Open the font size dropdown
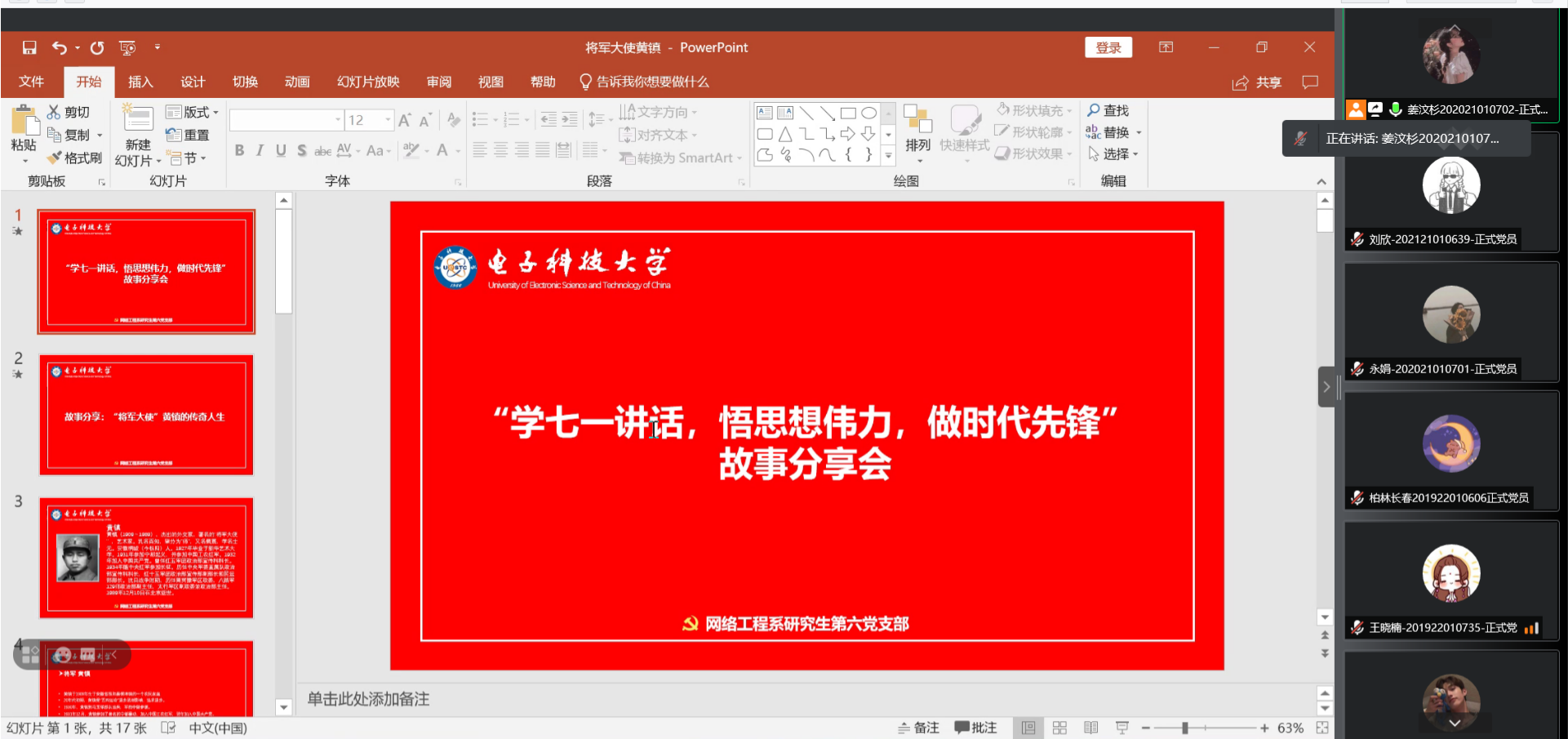The height and width of the screenshot is (739, 1568). click(x=388, y=120)
